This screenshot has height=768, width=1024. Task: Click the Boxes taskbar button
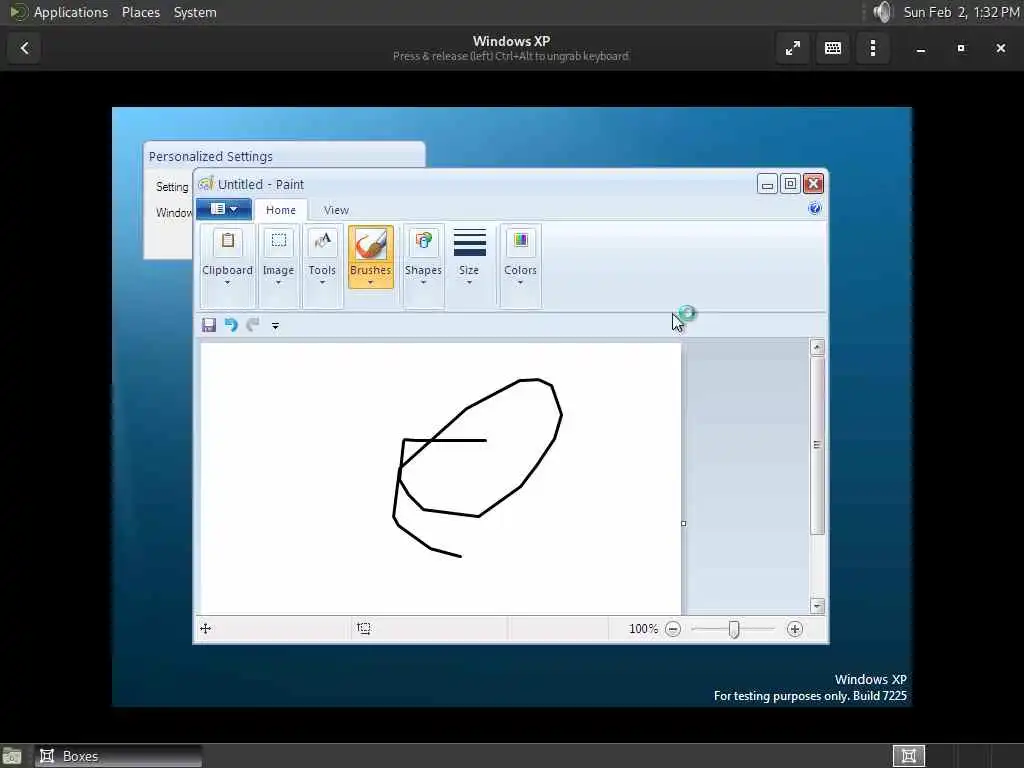(118, 757)
